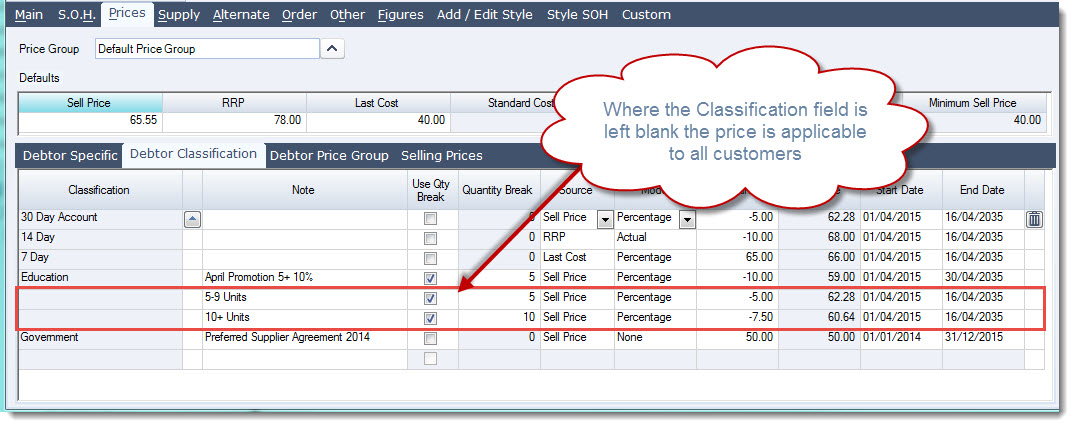Click the Last Cost source cell in 7 Day row
1074x427 pixels.
[x=577, y=257]
